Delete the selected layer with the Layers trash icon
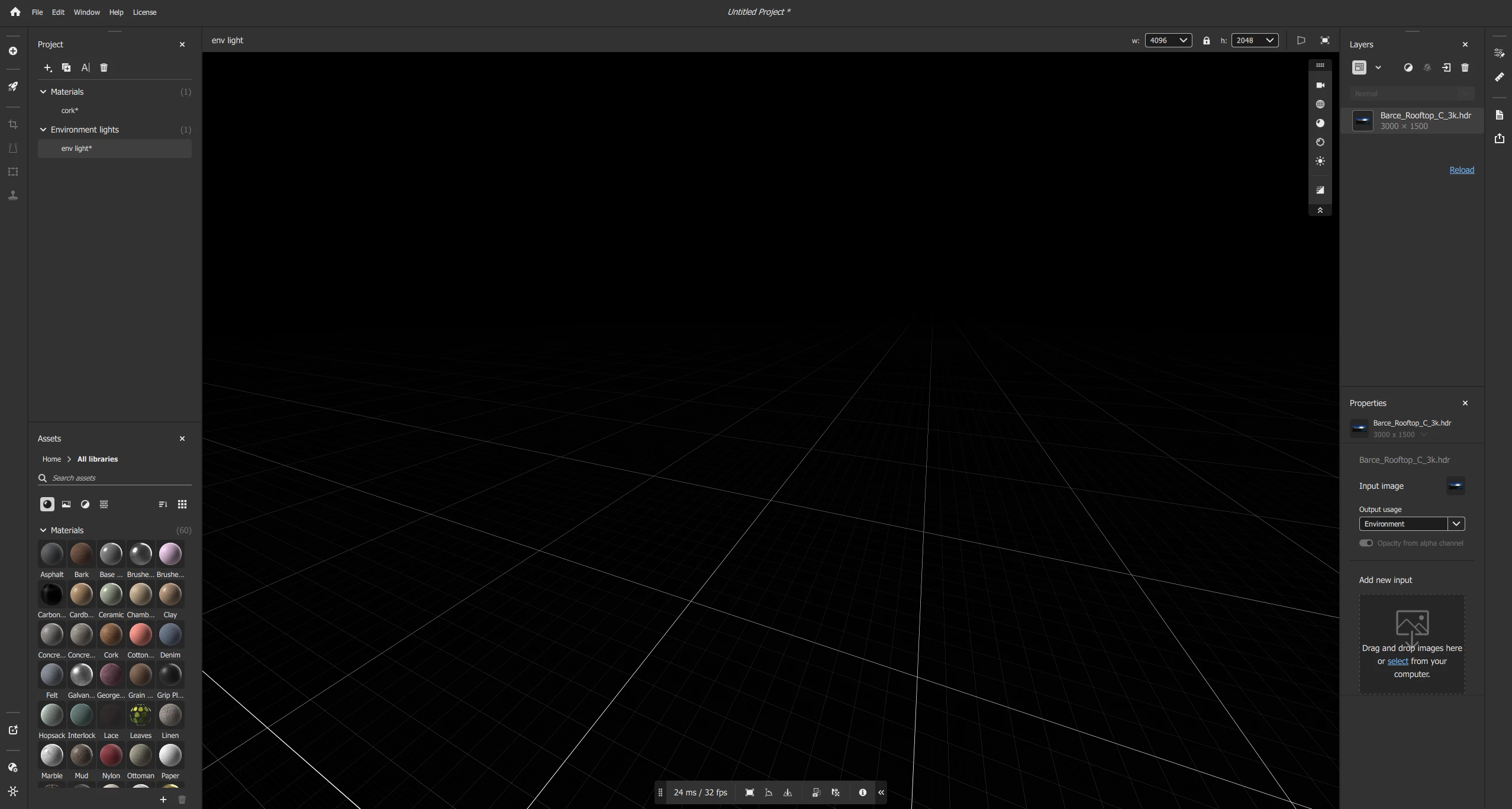The image size is (1512, 809). click(x=1465, y=67)
